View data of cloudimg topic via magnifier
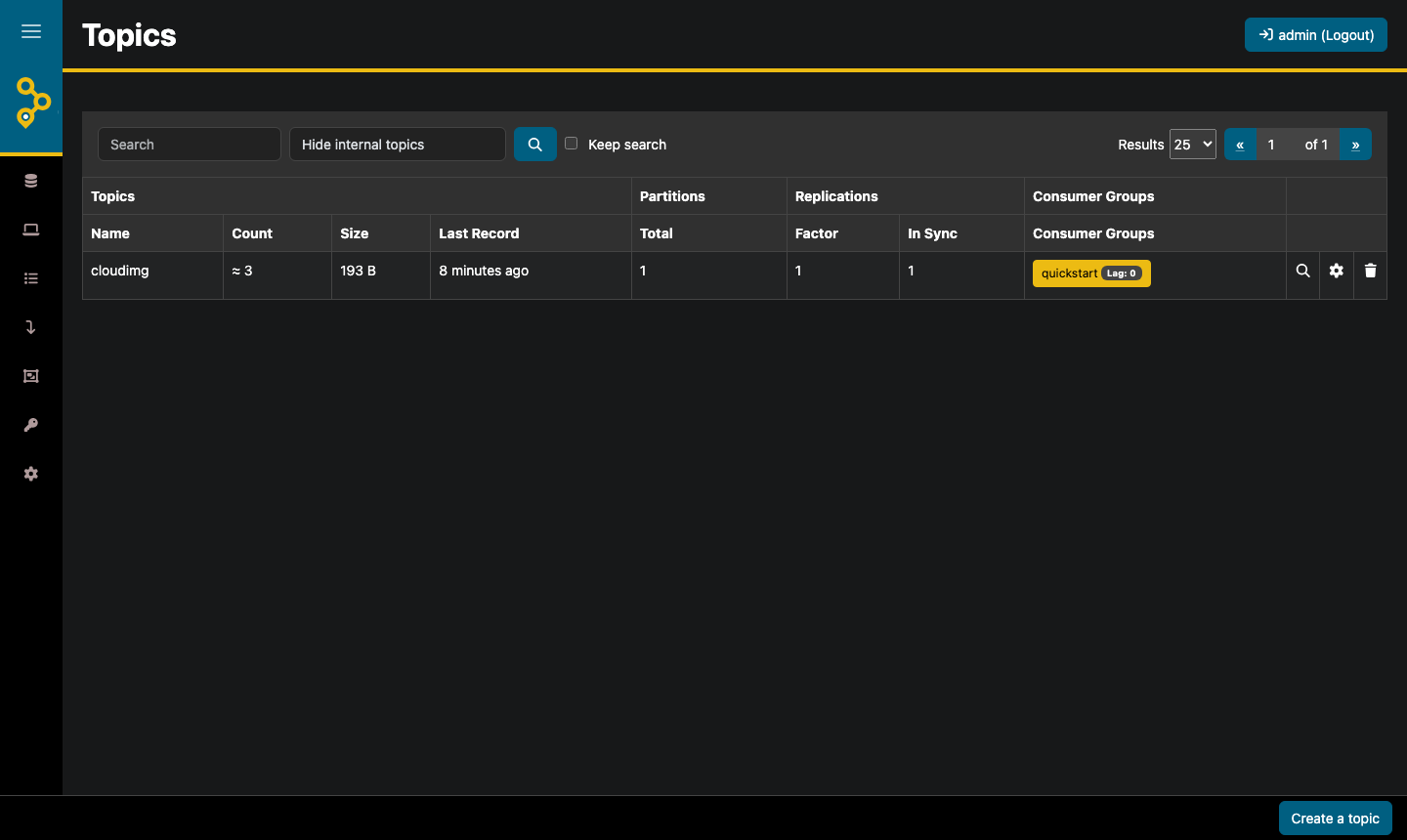Viewport: 1407px width, 840px height. coord(1303,271)
